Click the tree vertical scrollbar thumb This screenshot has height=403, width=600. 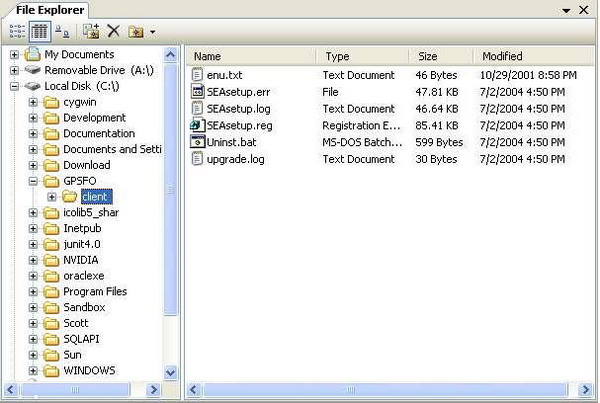(x=171, y=189)
